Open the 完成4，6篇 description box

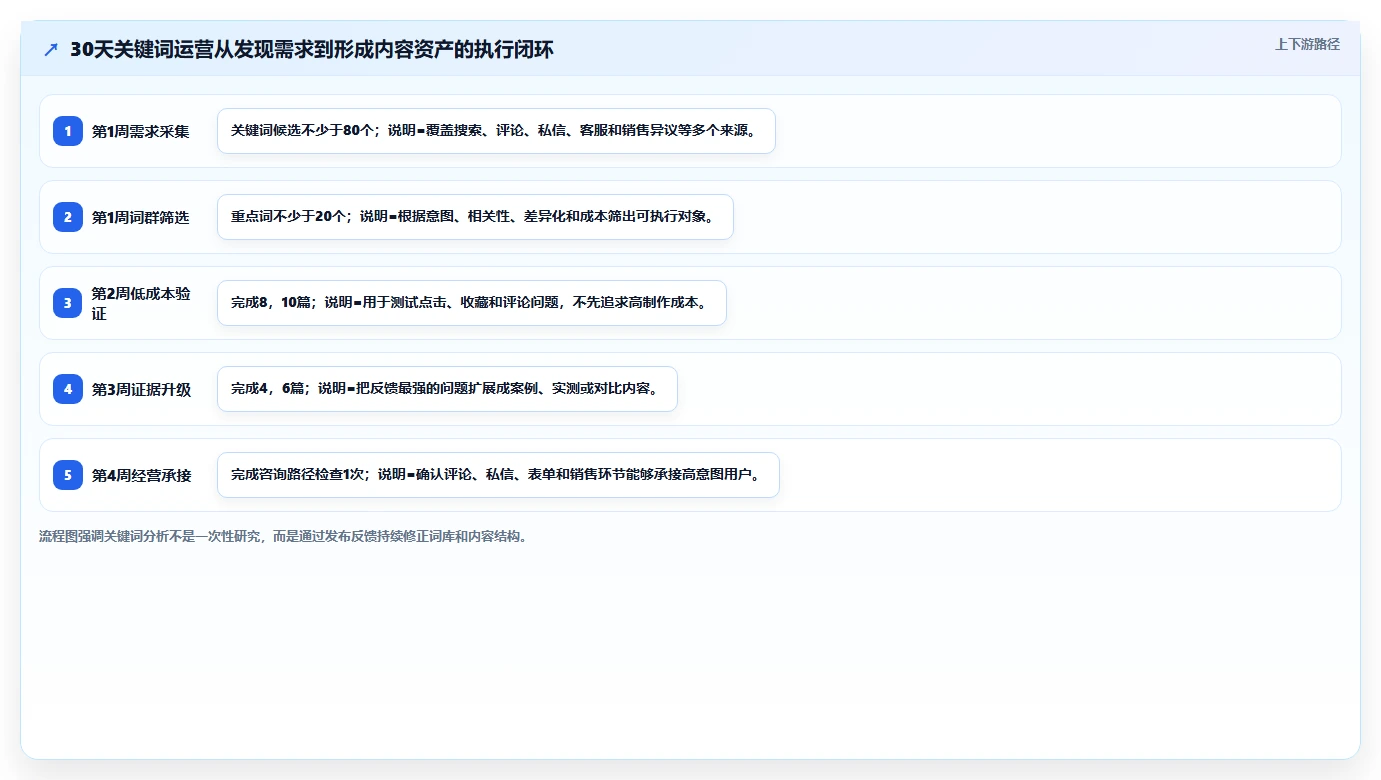[447, 389]
